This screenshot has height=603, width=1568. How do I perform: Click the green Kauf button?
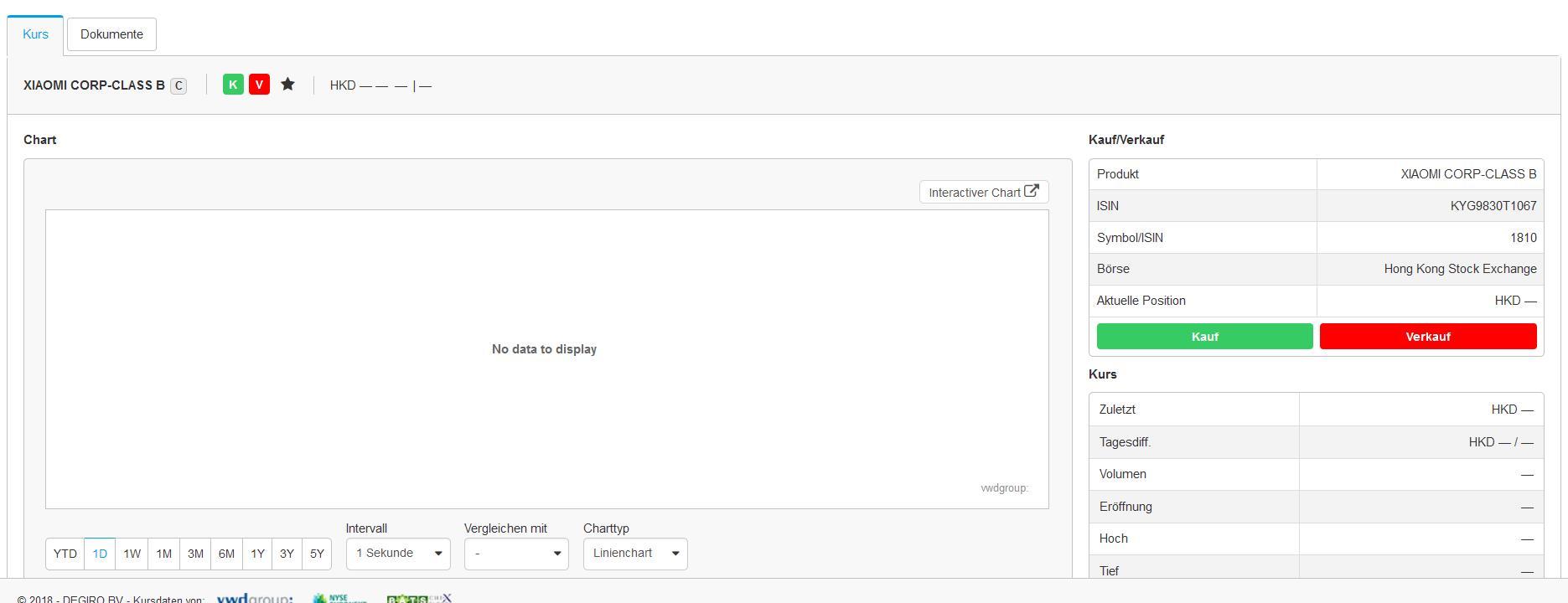tap(1204, 336)
